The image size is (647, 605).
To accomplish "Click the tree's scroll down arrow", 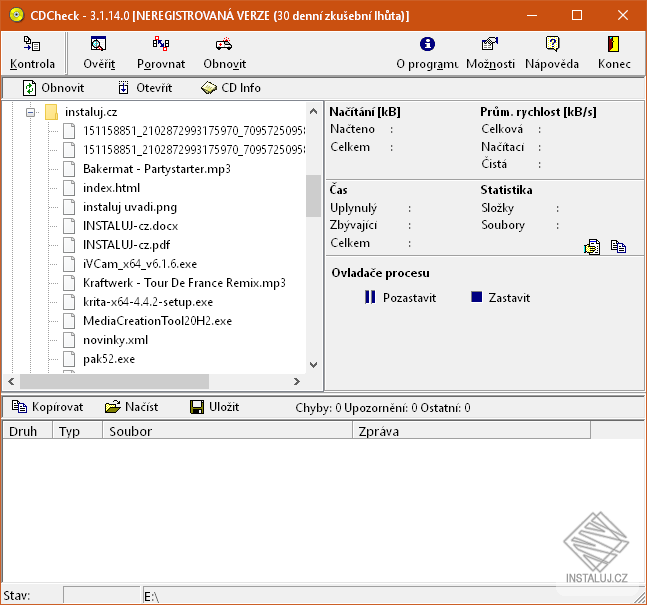I will coord(314,365).
